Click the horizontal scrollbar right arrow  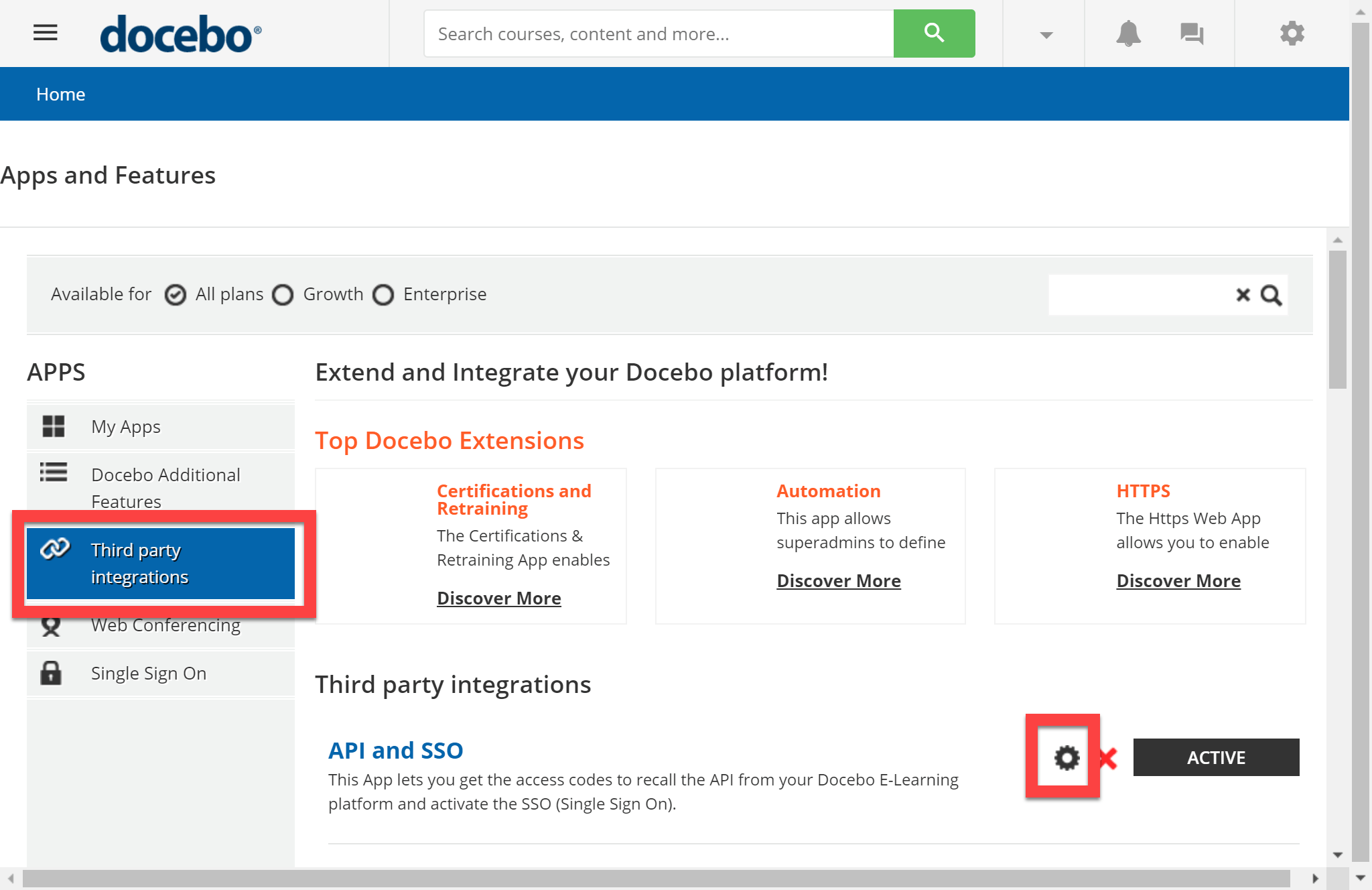(x=1315, y=879)
